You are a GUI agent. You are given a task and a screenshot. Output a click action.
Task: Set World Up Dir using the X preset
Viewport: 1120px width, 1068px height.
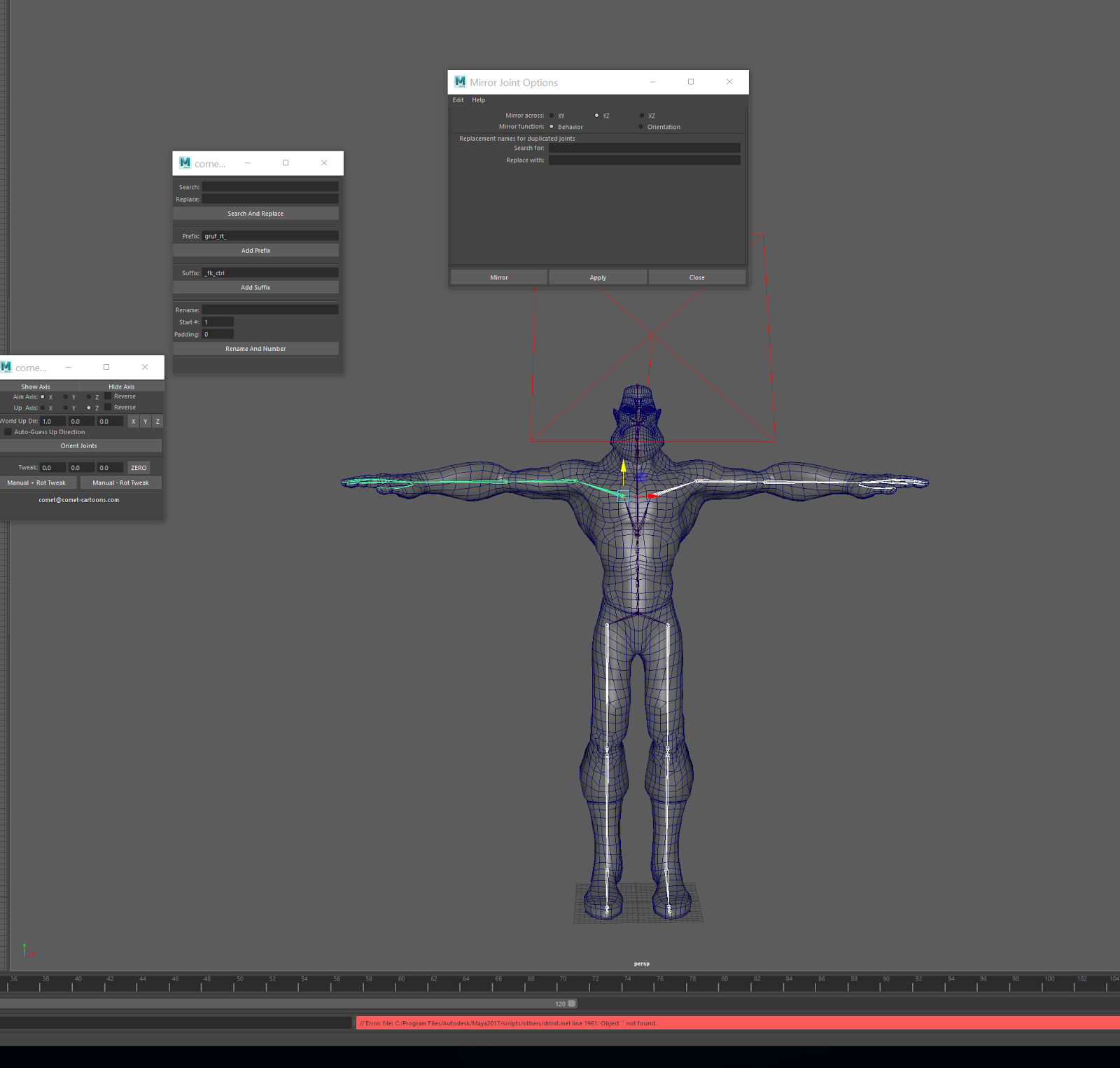coord(133,421)
